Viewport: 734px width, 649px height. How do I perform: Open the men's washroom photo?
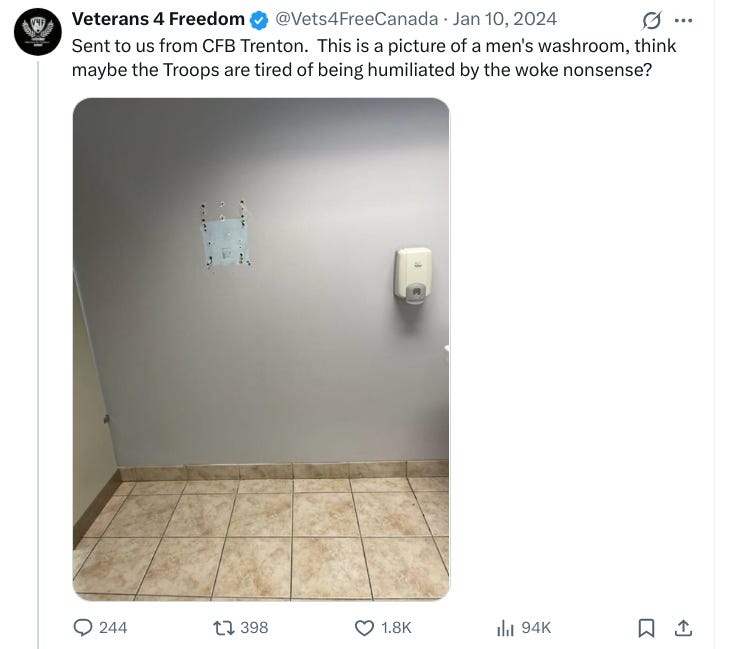tap(261, 349)
